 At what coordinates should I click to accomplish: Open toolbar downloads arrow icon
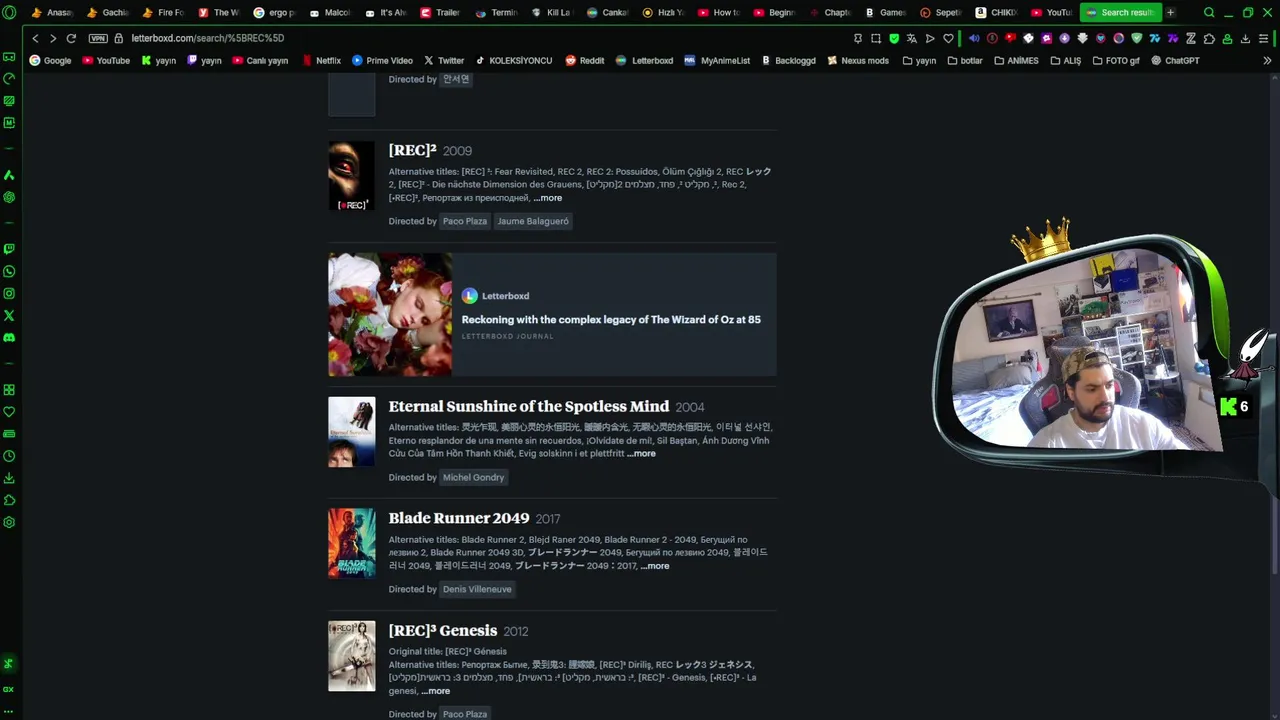point(1246,38)
